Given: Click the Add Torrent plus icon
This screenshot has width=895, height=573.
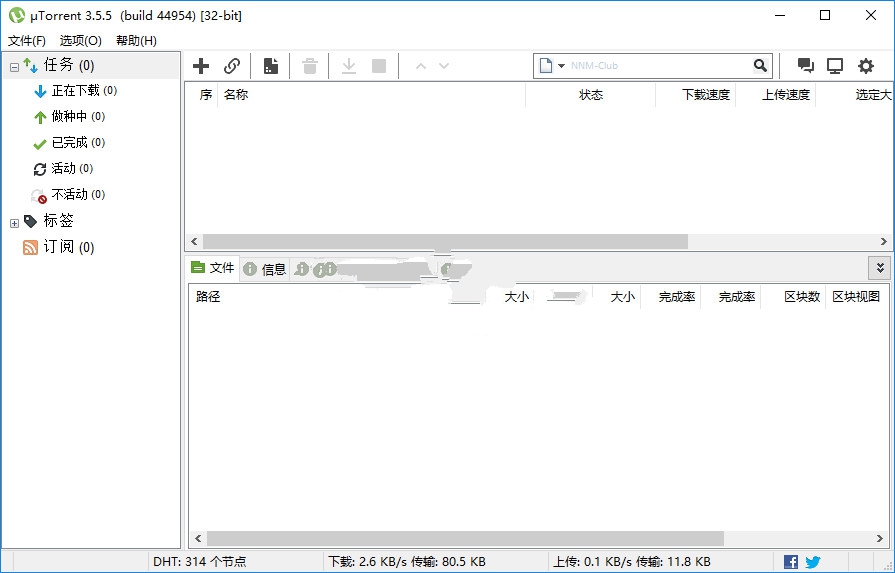Looking at the screenshot, I should tap(201, 66).
